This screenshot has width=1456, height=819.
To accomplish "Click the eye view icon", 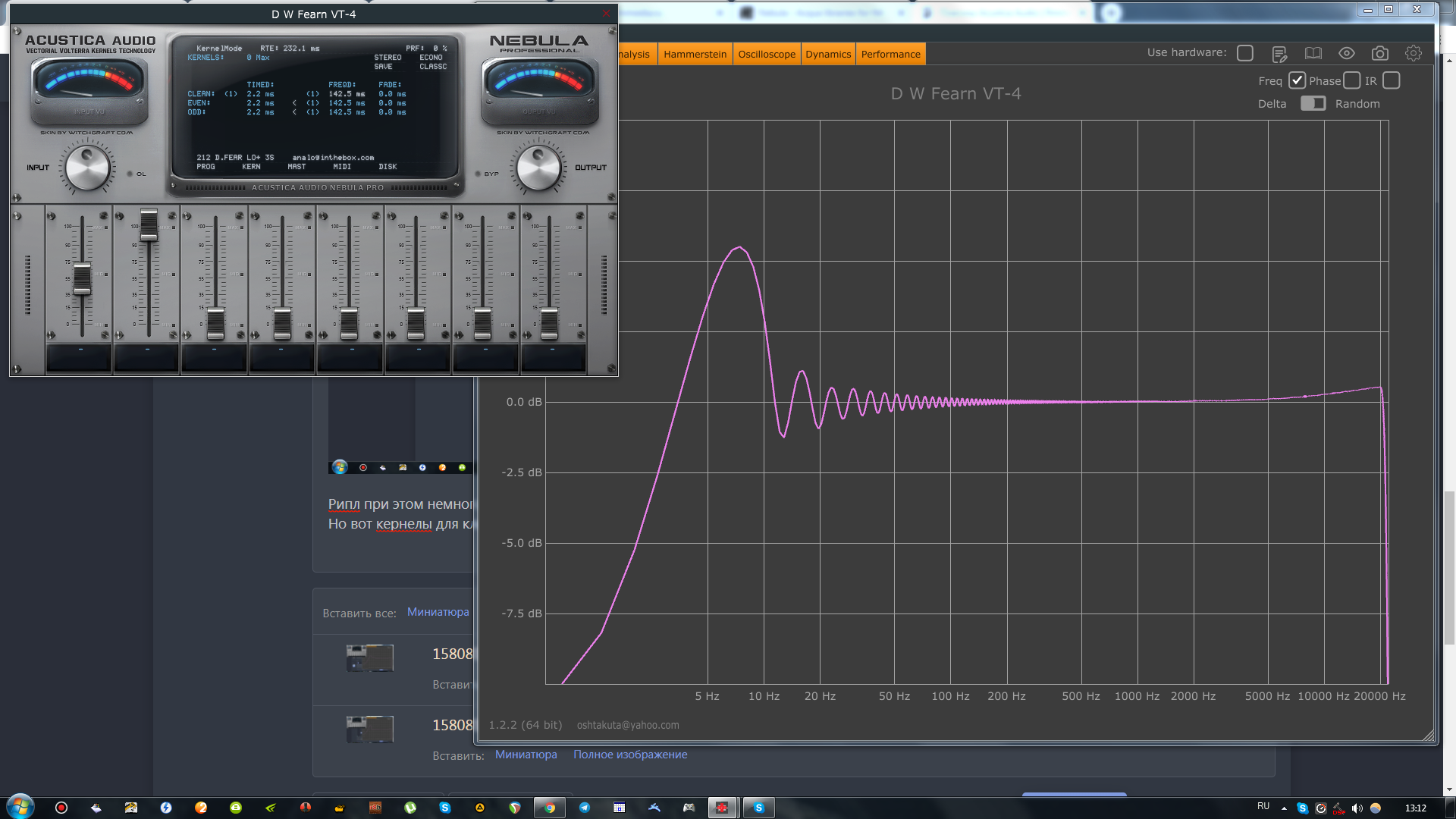I will click(1346, 53).
